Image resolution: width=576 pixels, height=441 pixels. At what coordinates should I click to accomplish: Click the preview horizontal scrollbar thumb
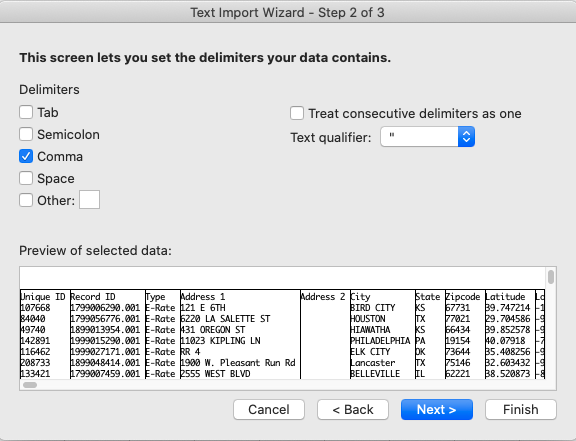click(x=30, y=385)
